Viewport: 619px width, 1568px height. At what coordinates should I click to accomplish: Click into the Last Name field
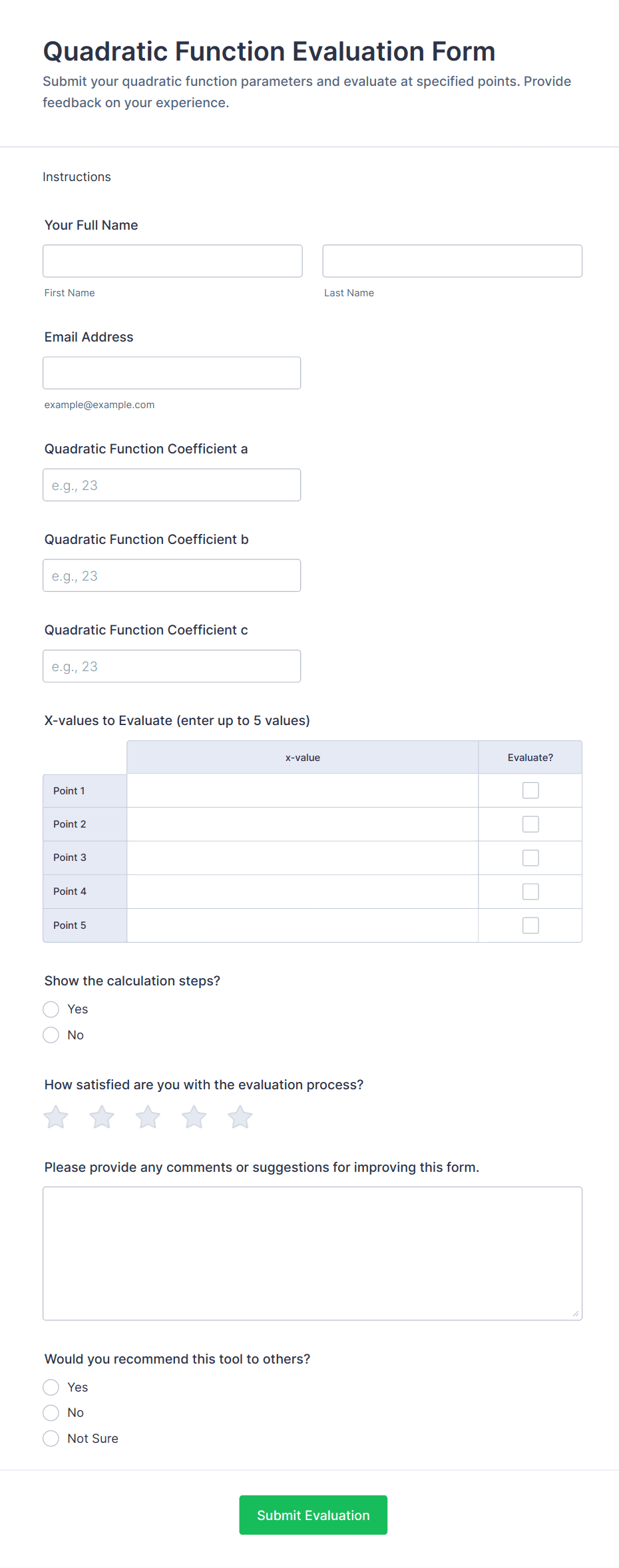[x=452, y=261]
